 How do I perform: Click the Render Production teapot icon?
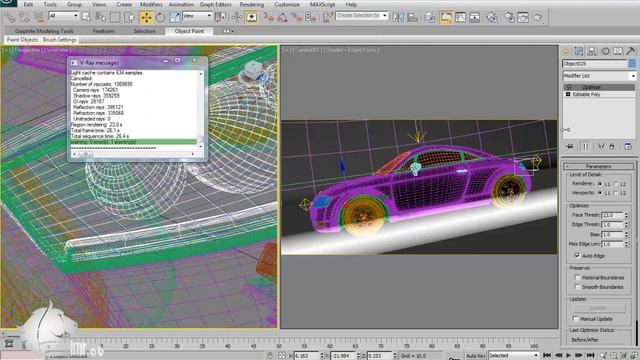(538, 17)
